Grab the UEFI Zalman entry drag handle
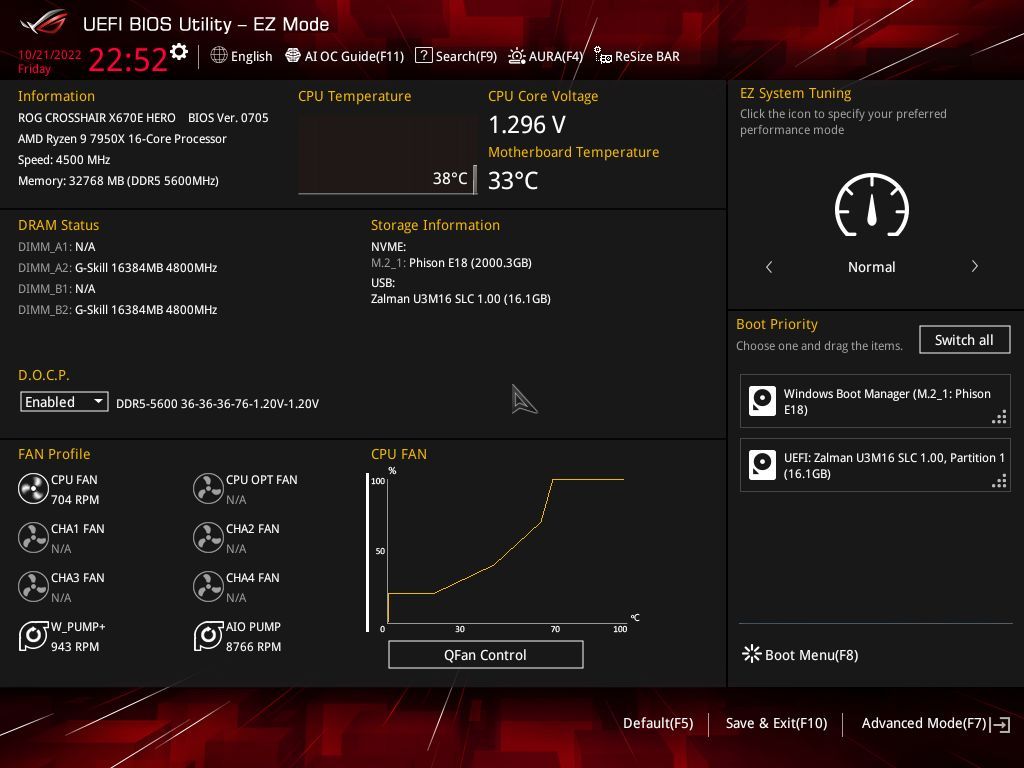 999,481
